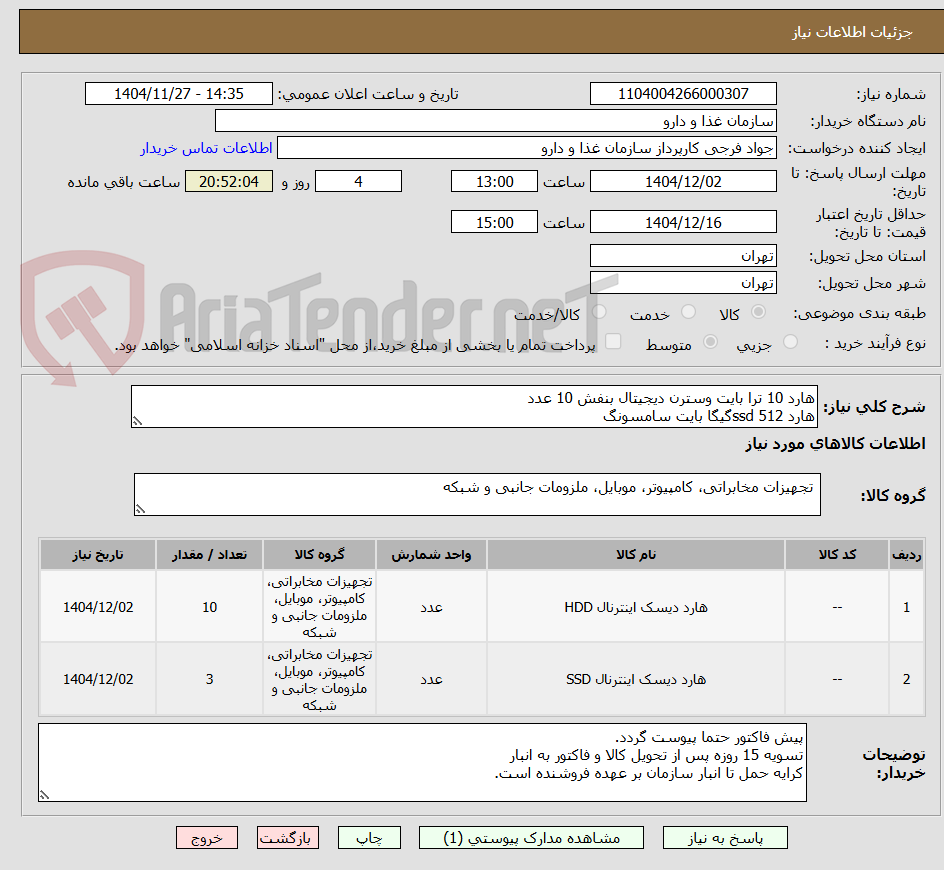Screen dimensions: 944x870
Task: Click the deadline time 13:00 field
Action: point(494,181)
